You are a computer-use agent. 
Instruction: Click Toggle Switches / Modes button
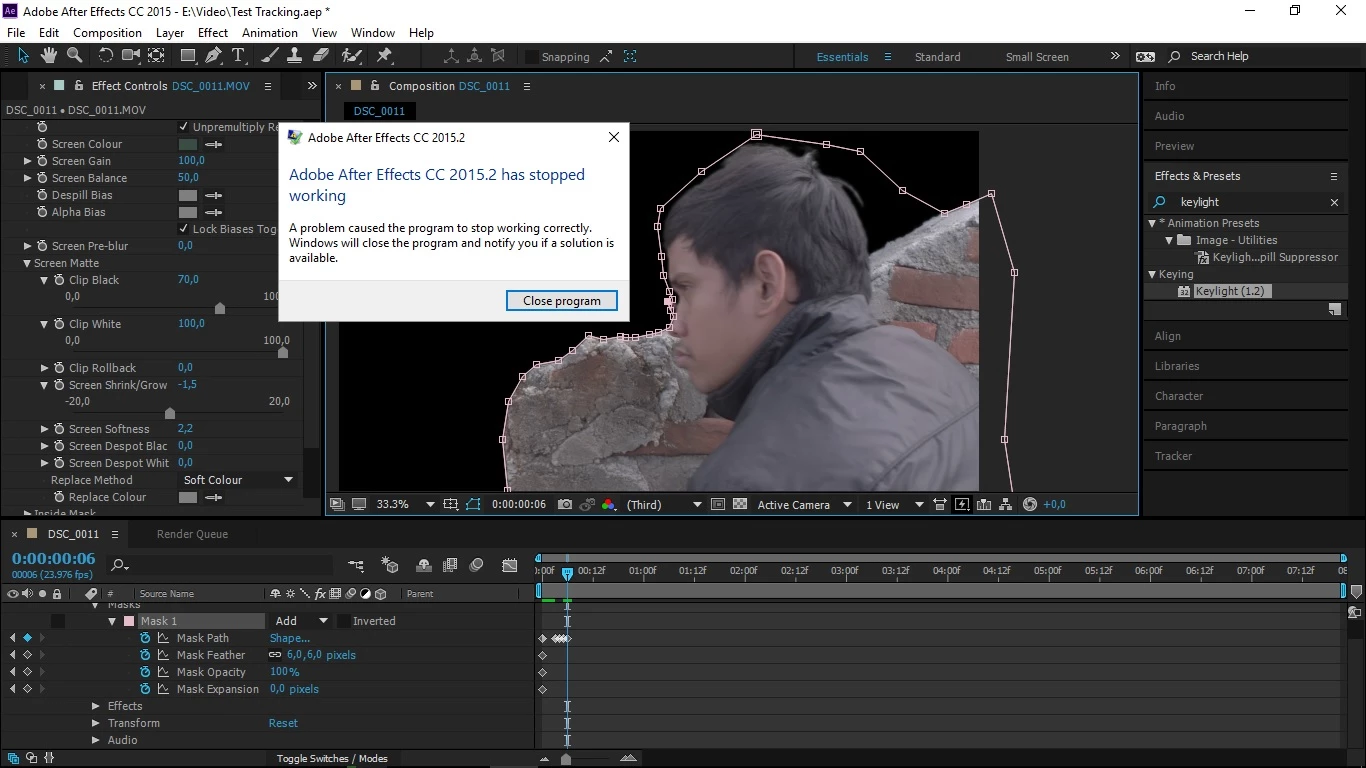click(x=332, y=758)
